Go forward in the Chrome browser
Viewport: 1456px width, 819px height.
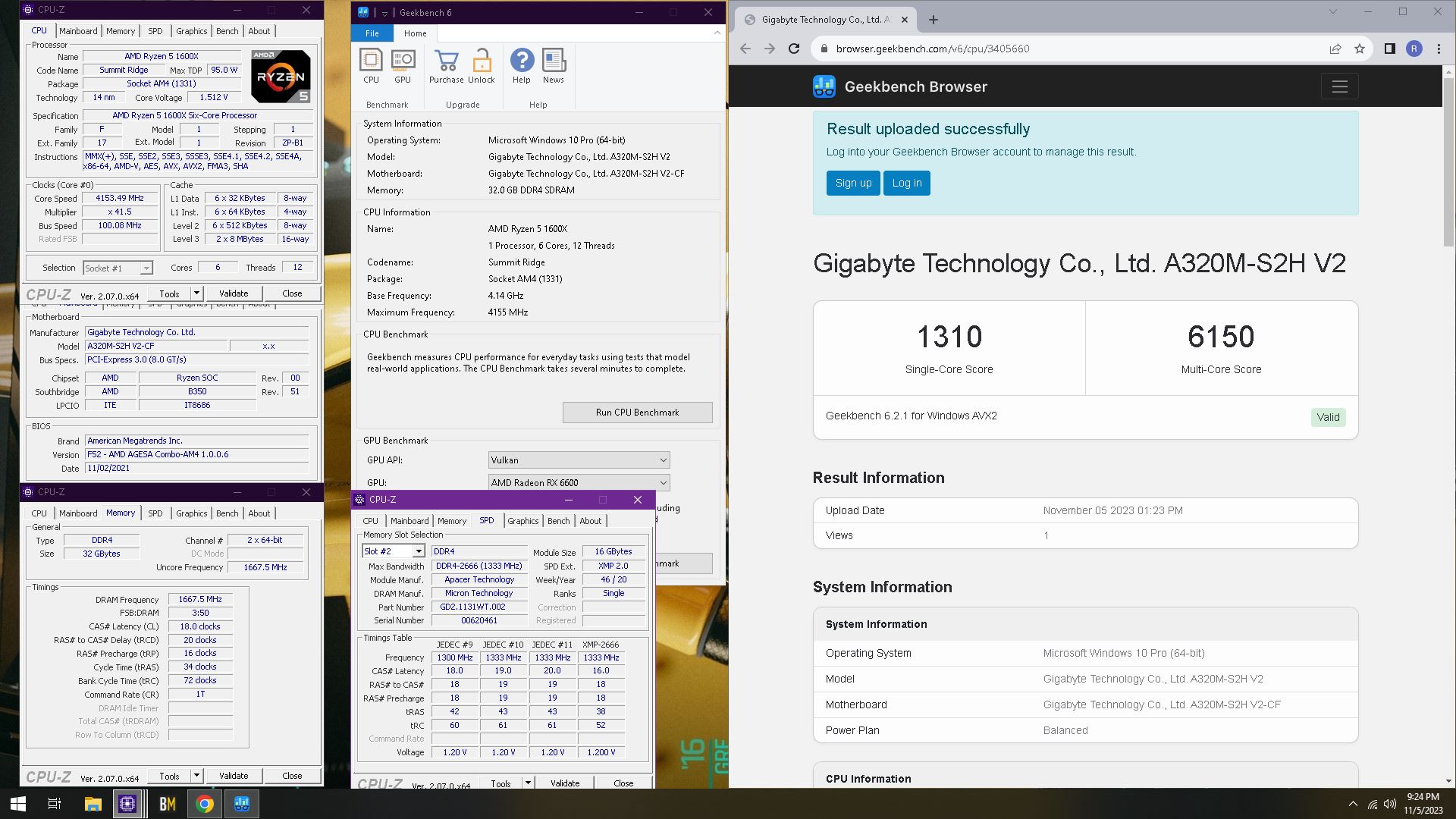(770, 49)
